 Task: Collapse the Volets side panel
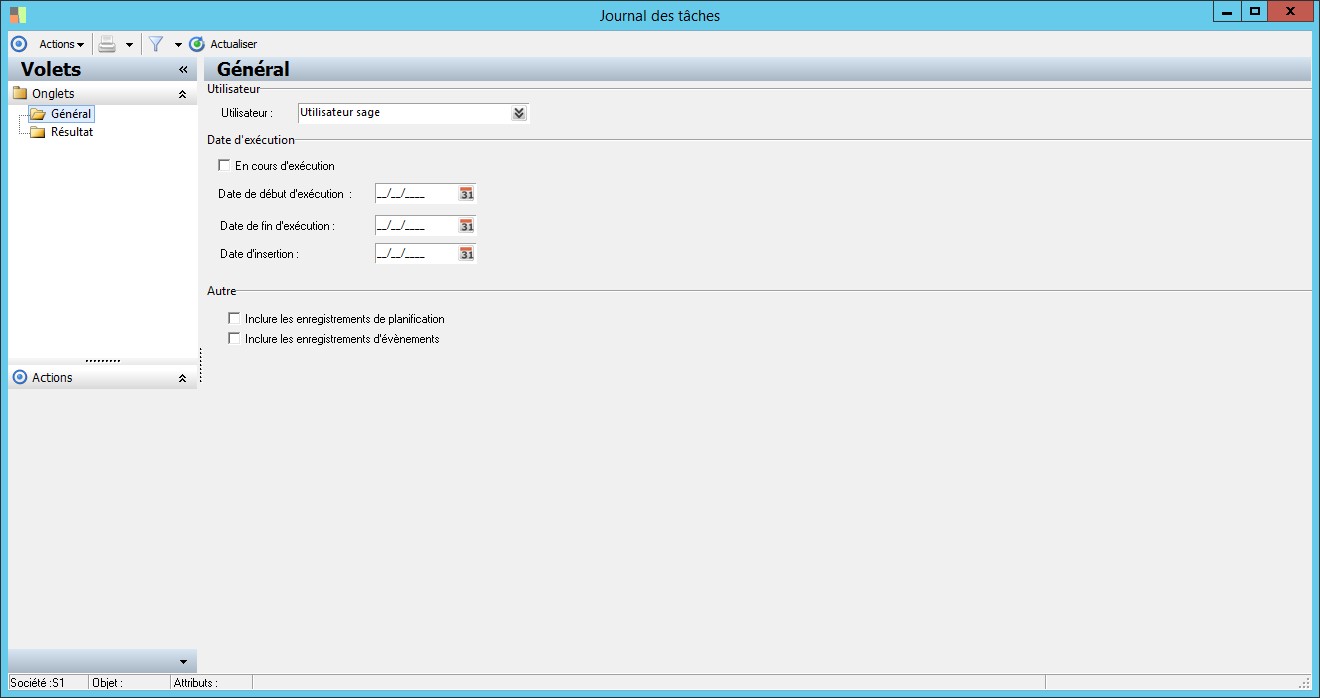183,69
